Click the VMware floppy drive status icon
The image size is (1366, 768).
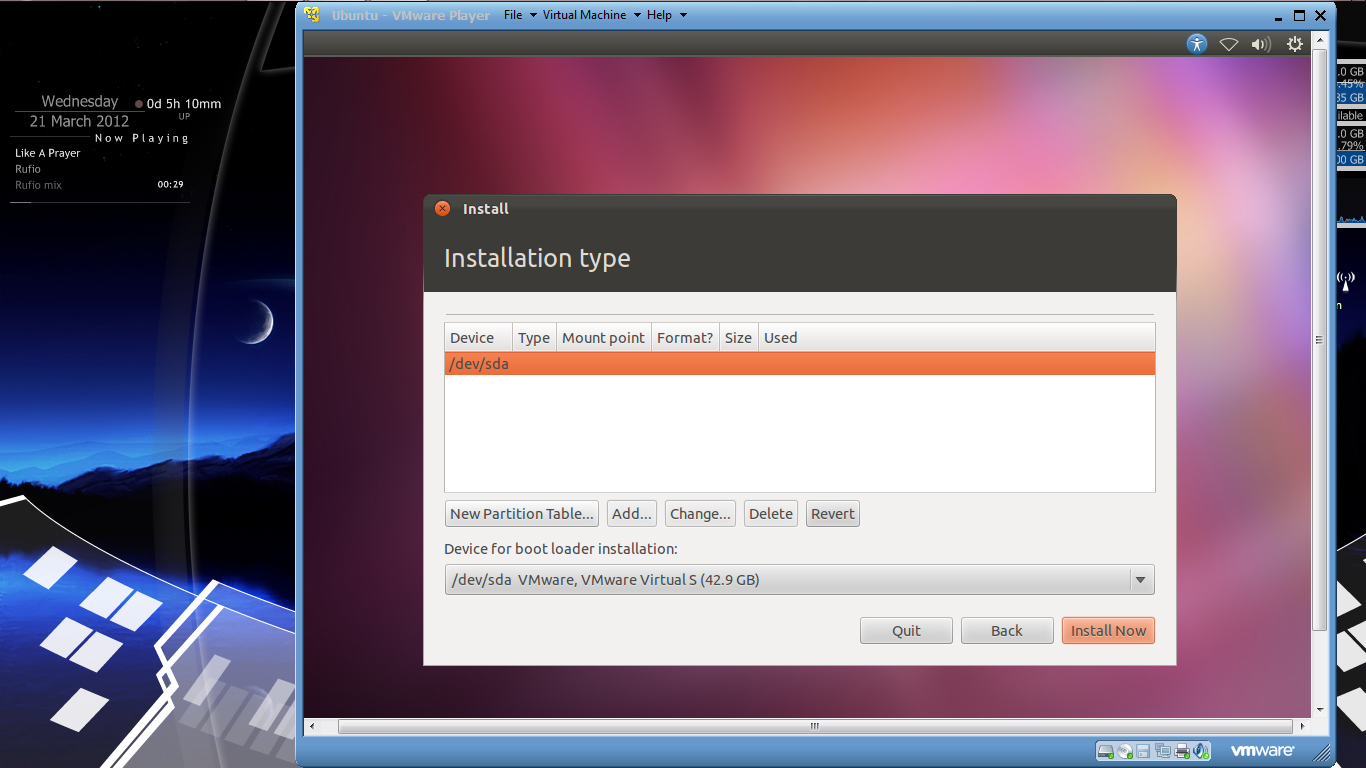1143,751
